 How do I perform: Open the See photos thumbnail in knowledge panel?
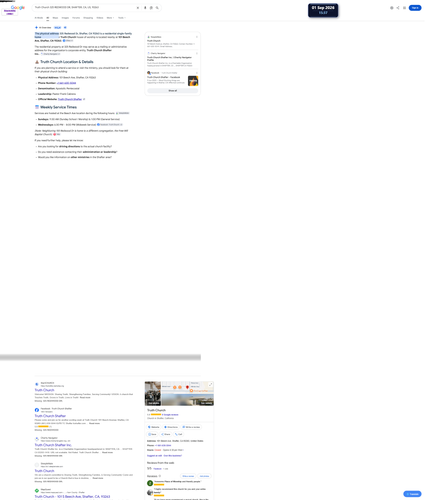(x=153, y=393)
